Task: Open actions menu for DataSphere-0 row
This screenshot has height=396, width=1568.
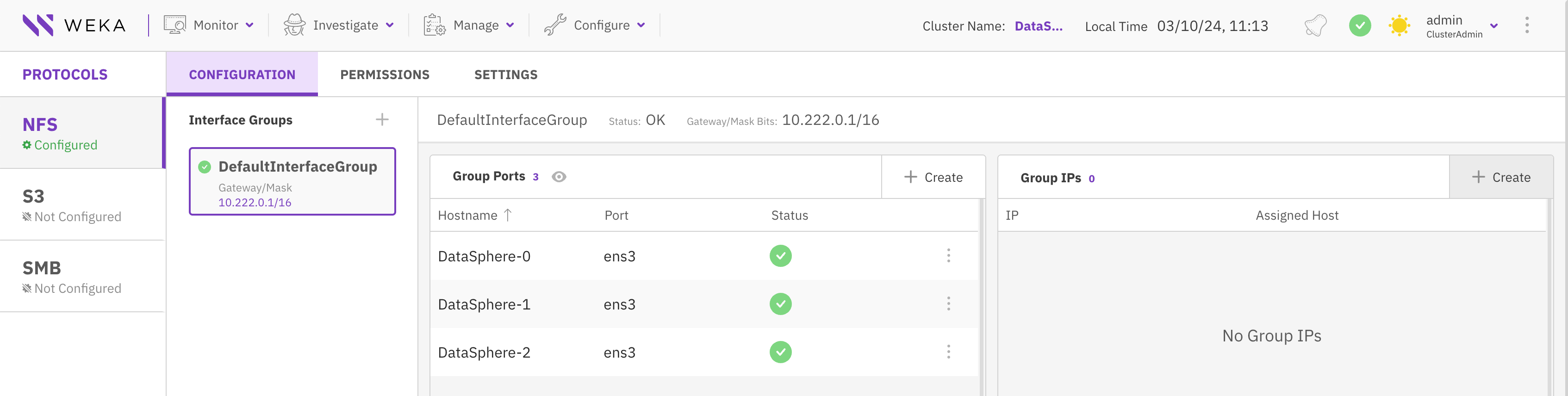Action: tap(948, 255)
